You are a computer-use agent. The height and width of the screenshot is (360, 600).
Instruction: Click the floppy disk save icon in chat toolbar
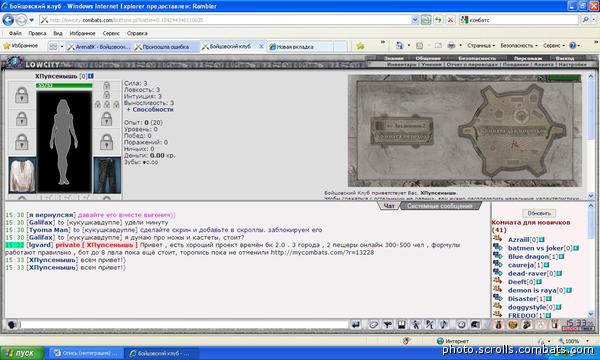click(401, 325)
